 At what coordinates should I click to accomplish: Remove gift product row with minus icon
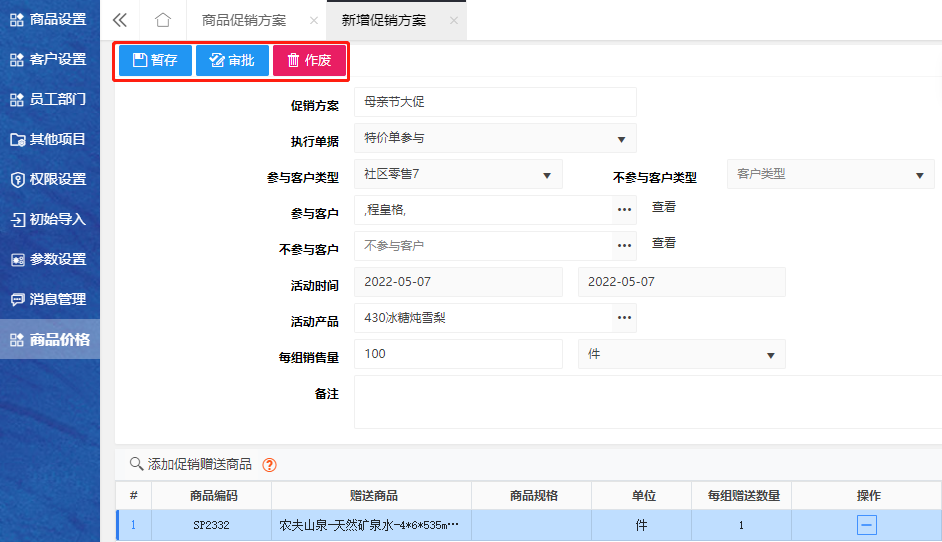[x=867, y=525]
